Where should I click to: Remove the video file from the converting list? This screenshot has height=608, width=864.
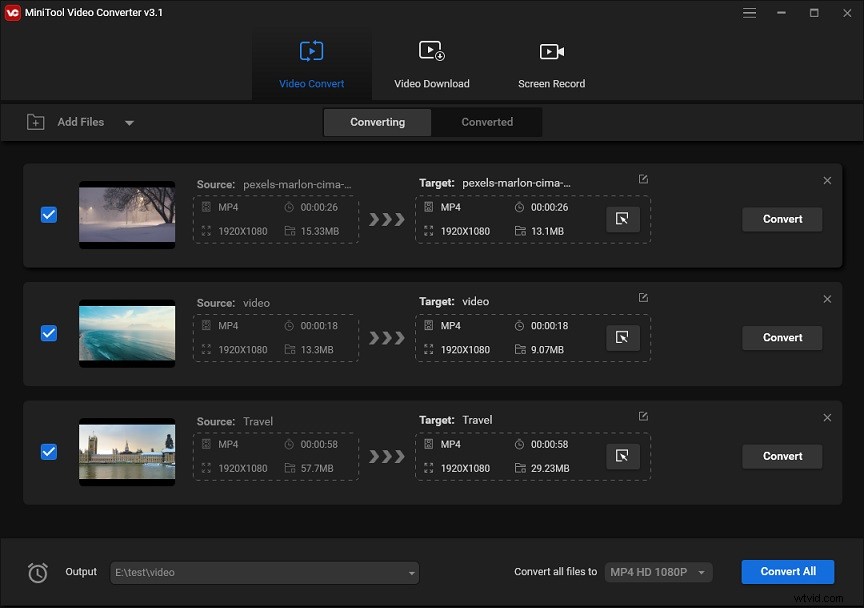point(827,298)
